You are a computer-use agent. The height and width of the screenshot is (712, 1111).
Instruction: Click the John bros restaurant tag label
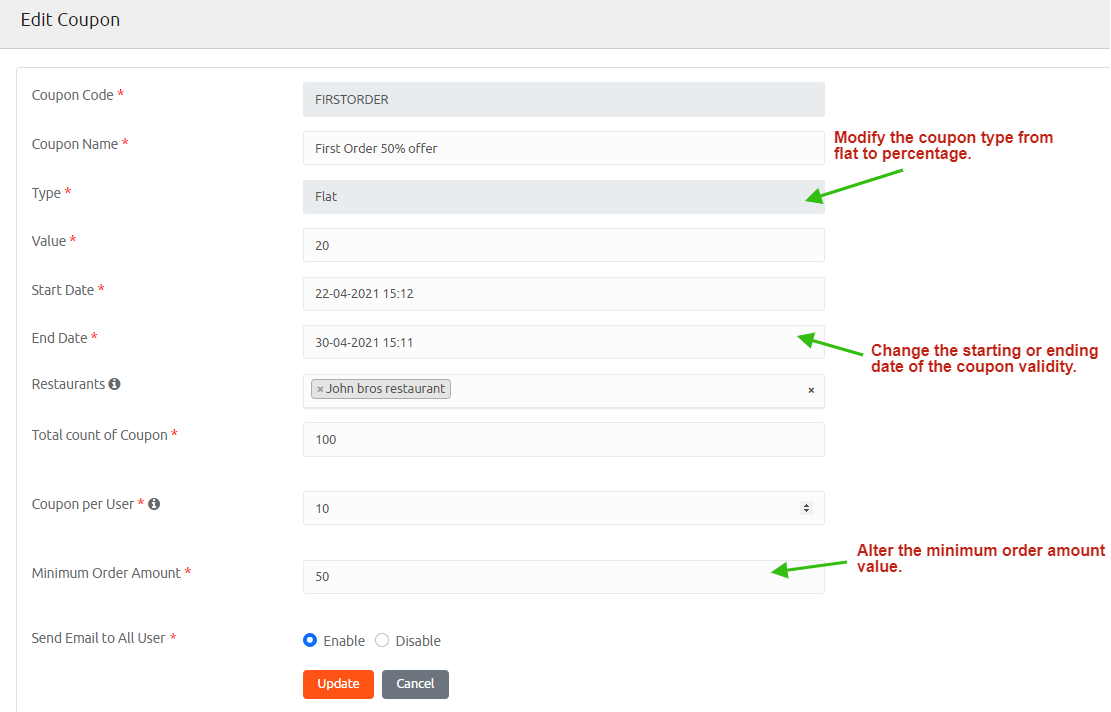click(386, 389)
